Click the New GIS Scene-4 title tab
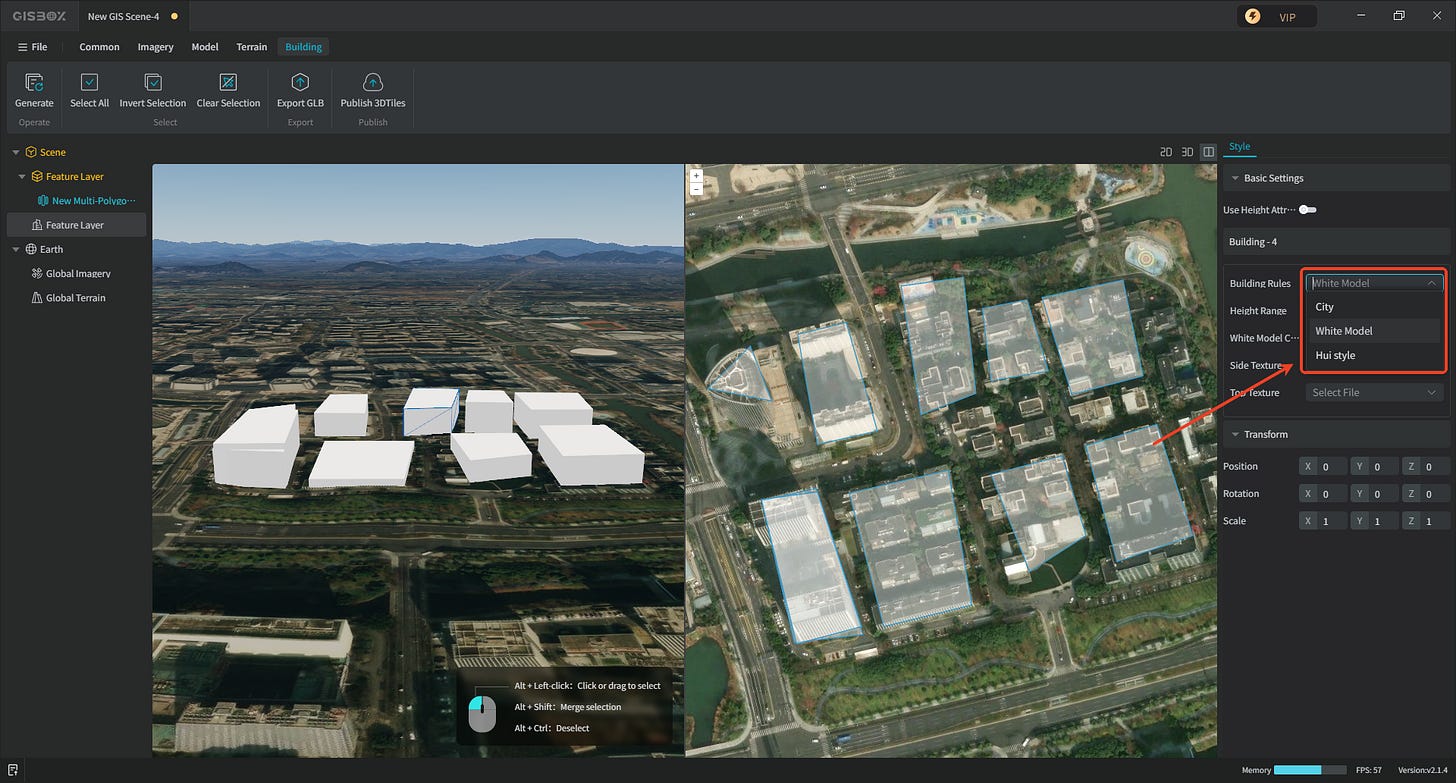Viewport: 1456px width, 783px height. pos(133,16)
